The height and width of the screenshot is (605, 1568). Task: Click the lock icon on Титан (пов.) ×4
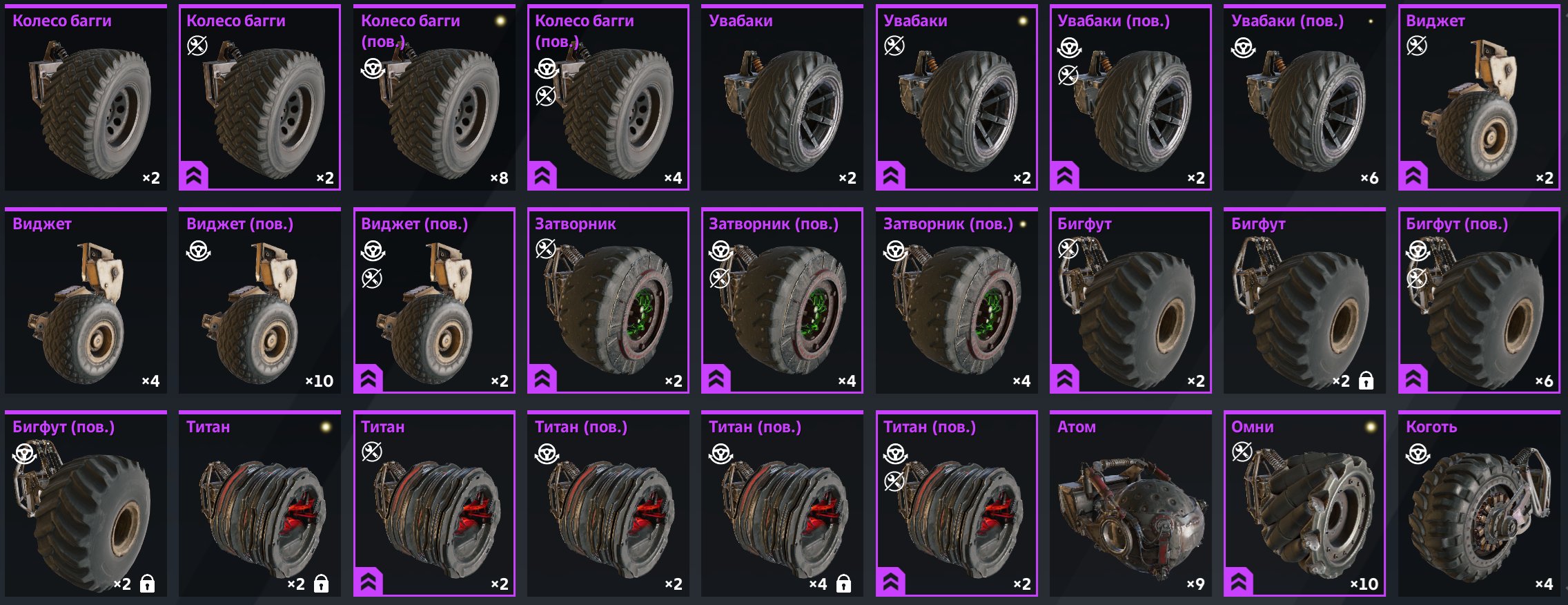coord(843,584)
